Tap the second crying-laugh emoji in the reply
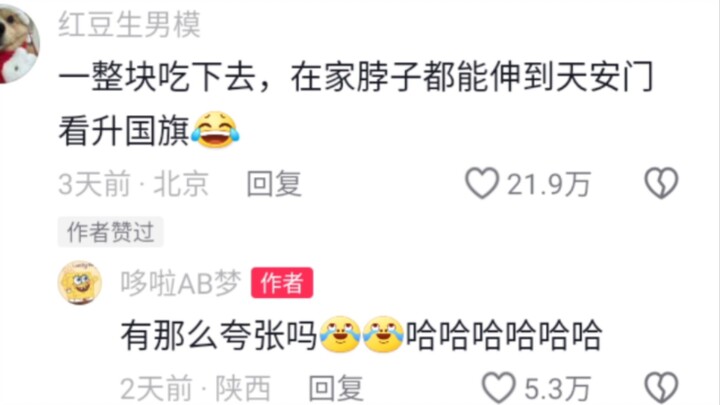Viewport: 720px width, 405px height. (383, 334)
